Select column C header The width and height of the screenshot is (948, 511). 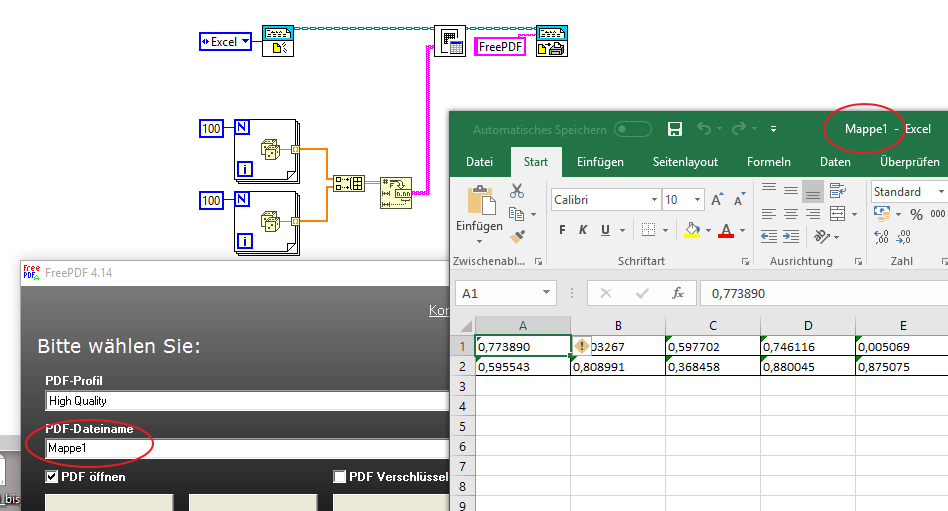click(713, 325)
